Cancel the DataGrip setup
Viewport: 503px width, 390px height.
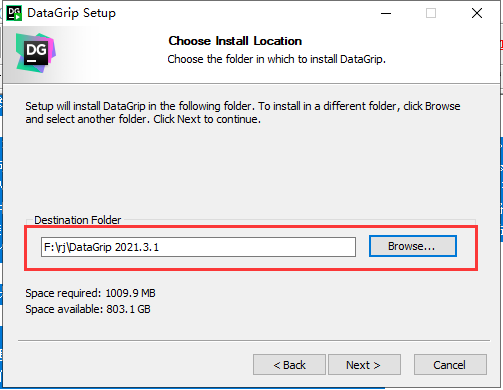coord(450,365)
